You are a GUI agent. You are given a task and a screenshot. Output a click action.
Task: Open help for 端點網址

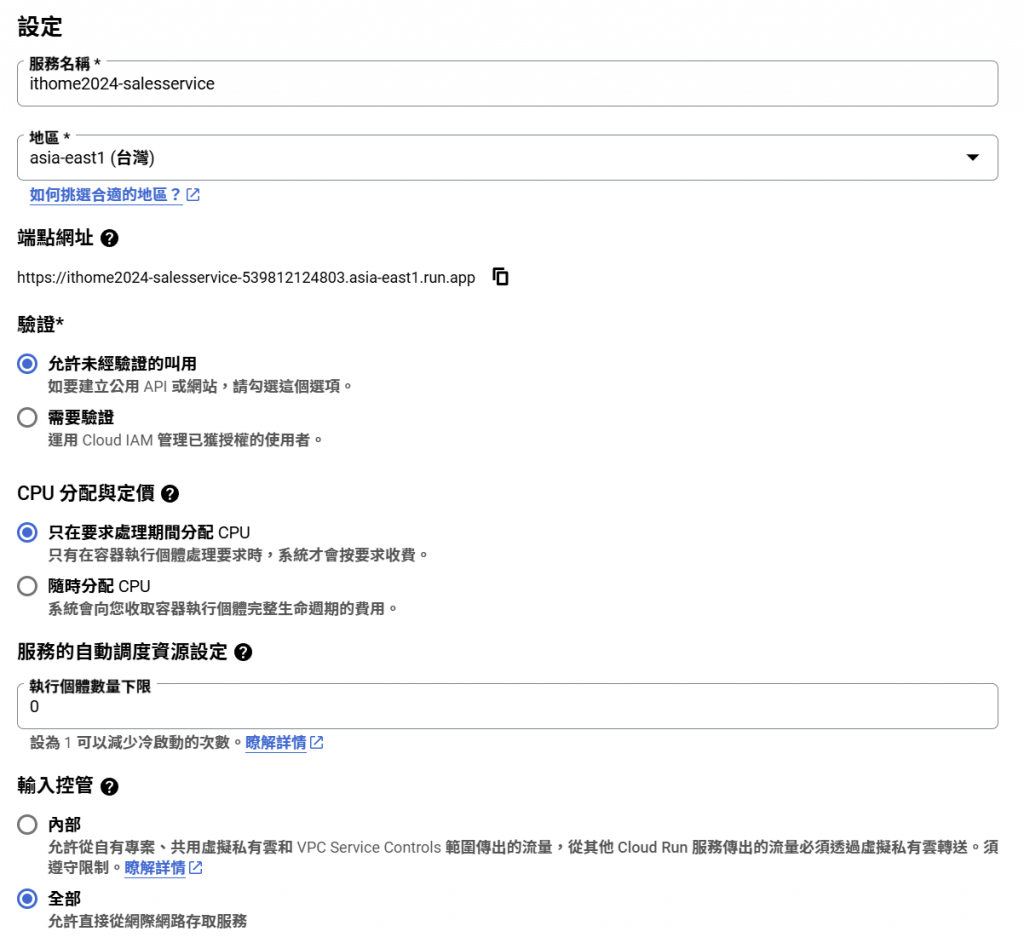click(110, 238)
